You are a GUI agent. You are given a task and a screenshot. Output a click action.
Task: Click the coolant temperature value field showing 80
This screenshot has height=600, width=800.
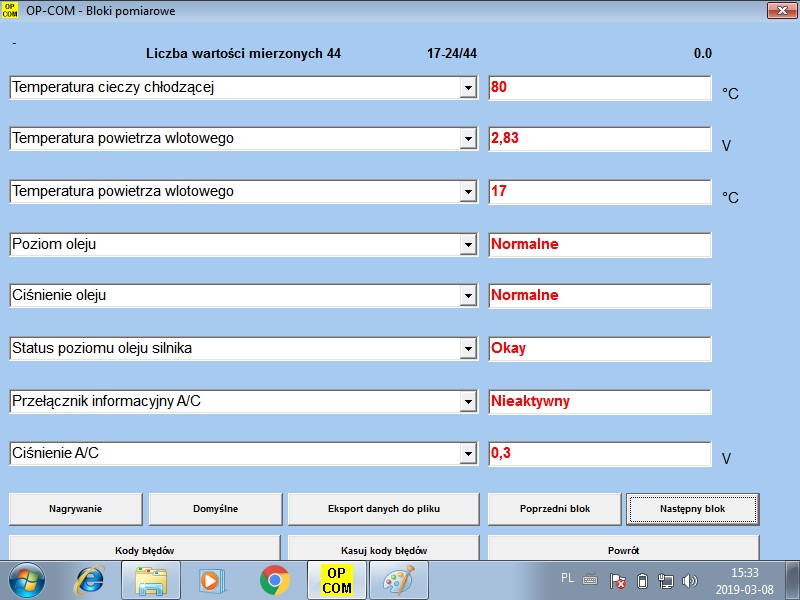coord(599,88)
